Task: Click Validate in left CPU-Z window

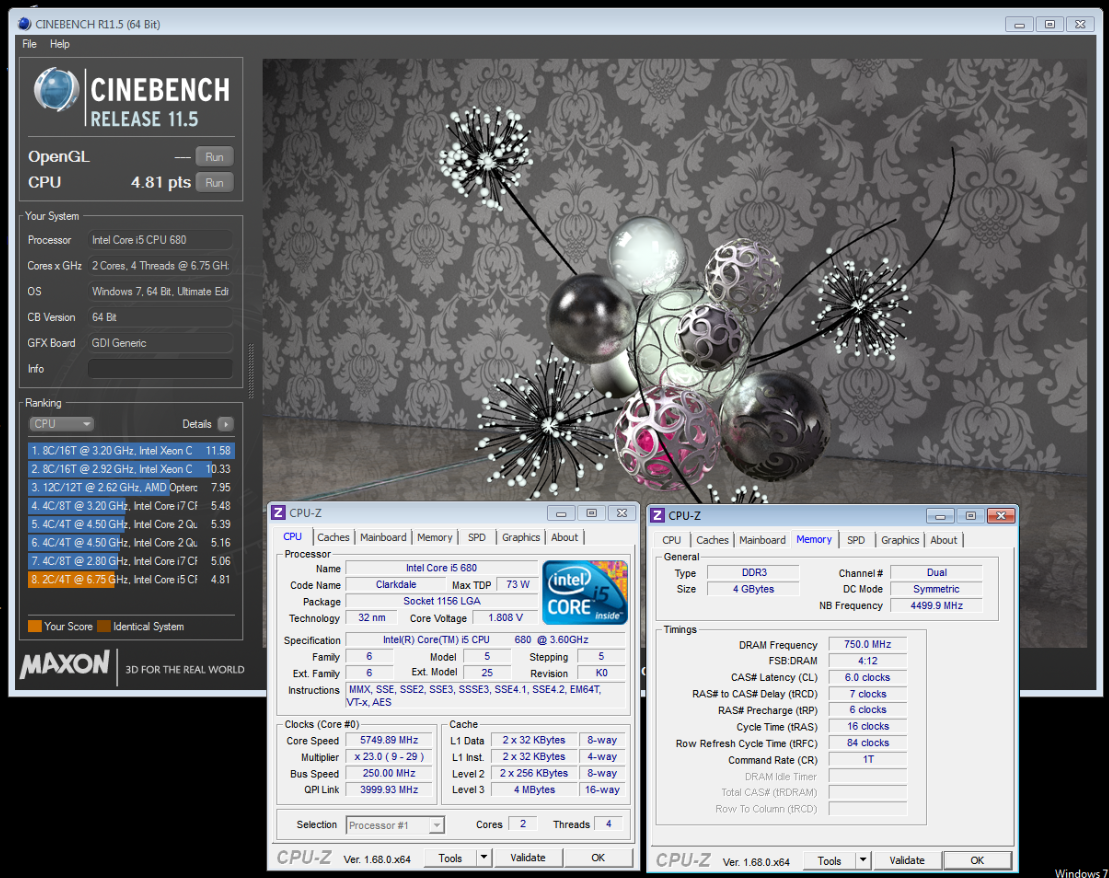Action: click(x=528, y=857)
